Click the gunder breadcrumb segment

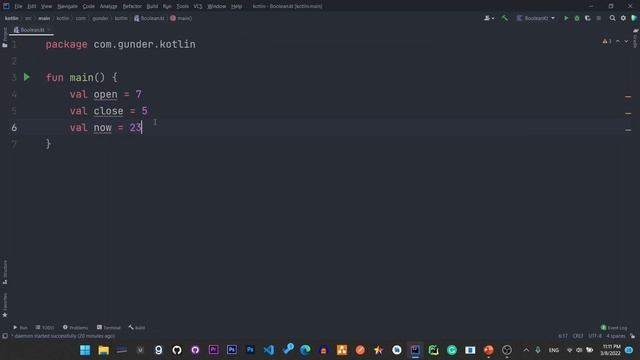coord(100,18)
